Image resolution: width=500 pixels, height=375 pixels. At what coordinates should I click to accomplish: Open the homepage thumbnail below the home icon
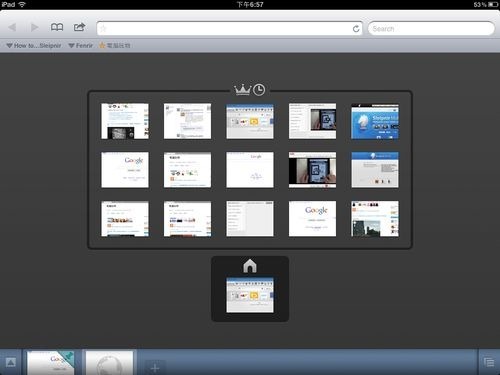(250, 295)
